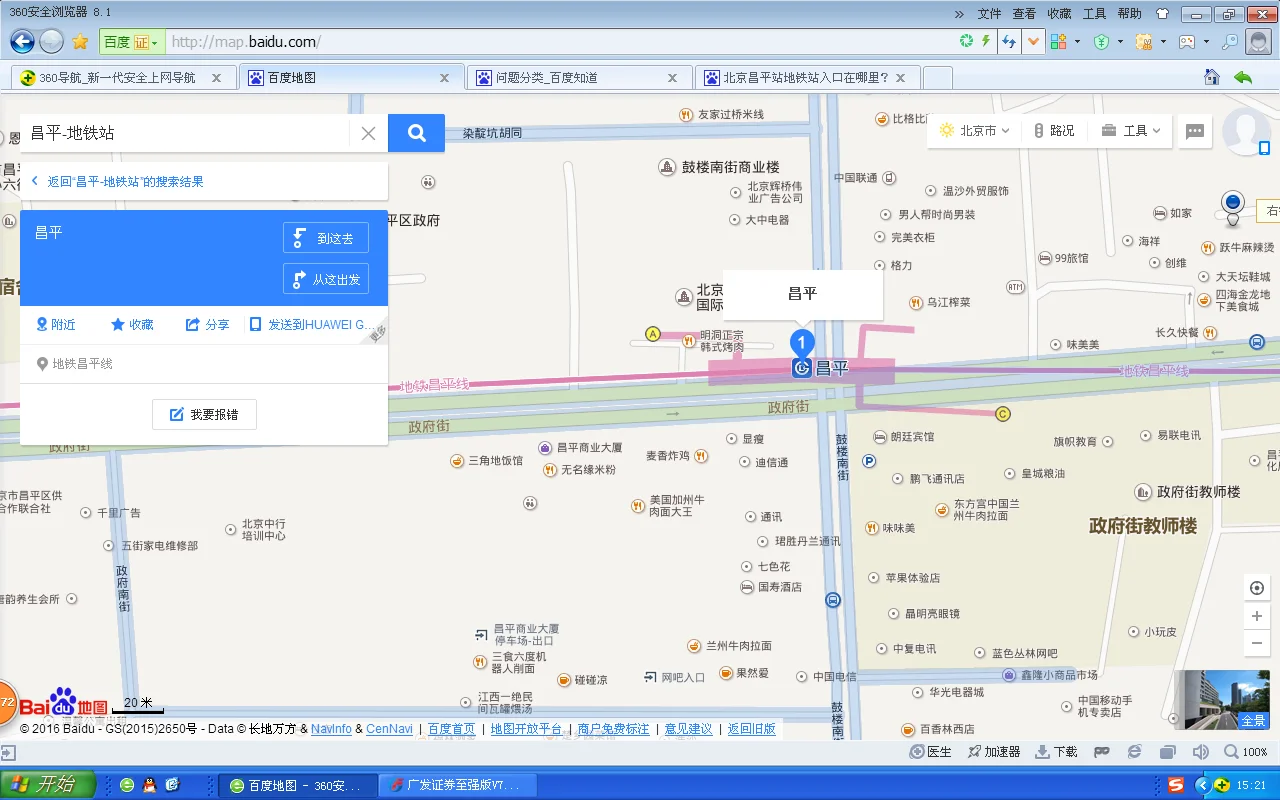Click the blue search magnifier button
The image size is (1280, 800).
(x=416, y=132)
